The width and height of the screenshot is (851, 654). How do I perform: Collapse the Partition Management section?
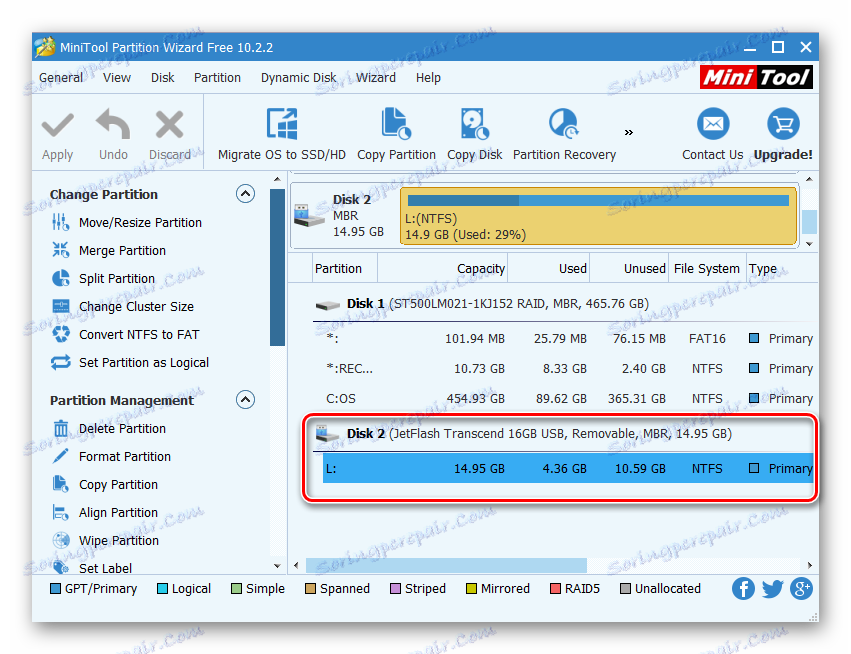click(245, 400)
